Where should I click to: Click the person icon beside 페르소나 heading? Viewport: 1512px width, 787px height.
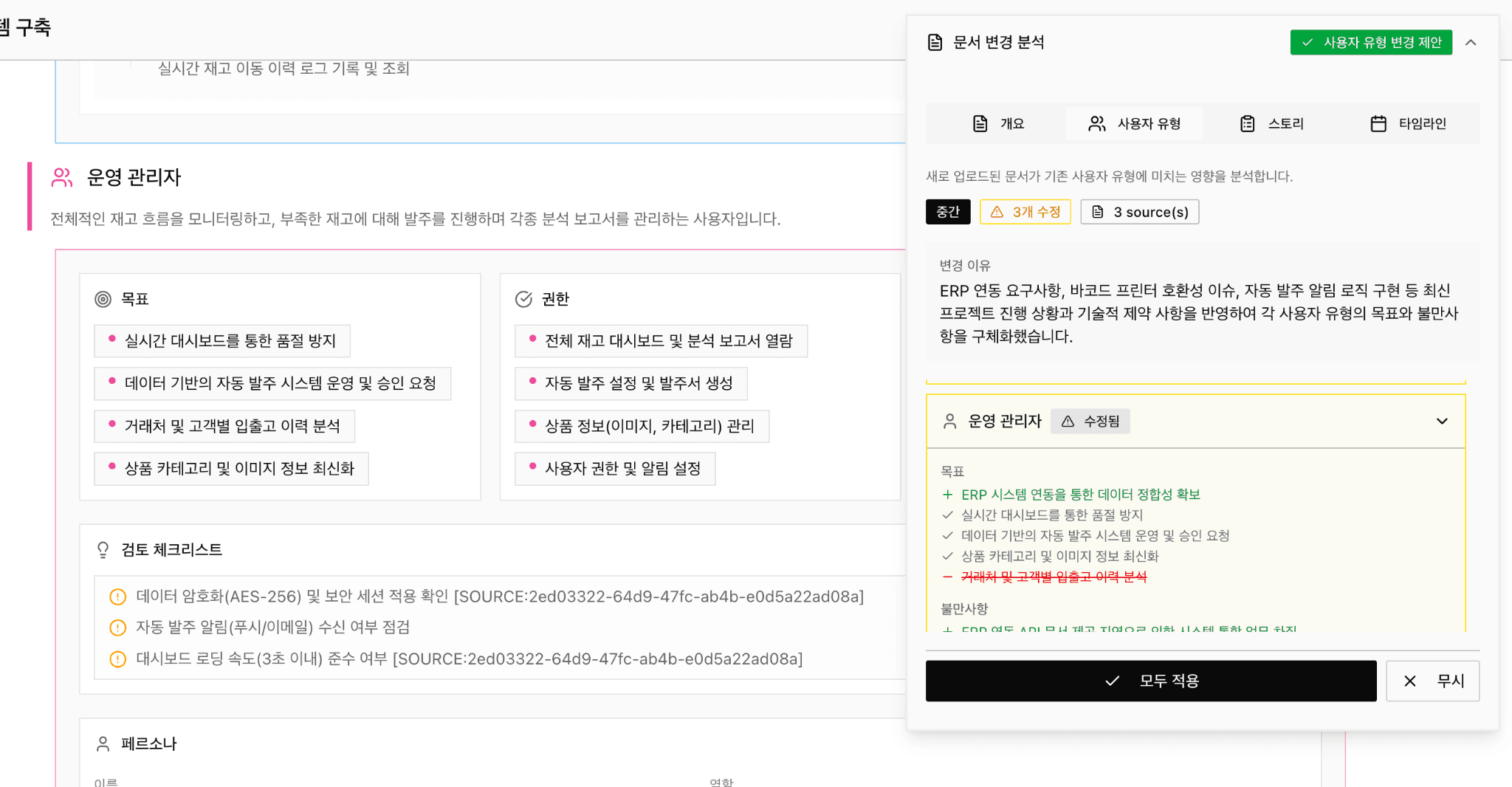pyautogui.click(x=104, y=743)
